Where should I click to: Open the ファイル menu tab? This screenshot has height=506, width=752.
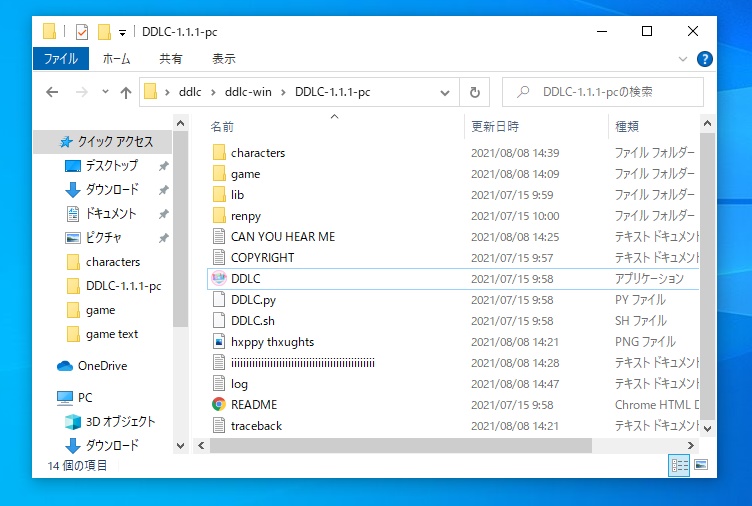pyautogui.click(x=61, y=59)
